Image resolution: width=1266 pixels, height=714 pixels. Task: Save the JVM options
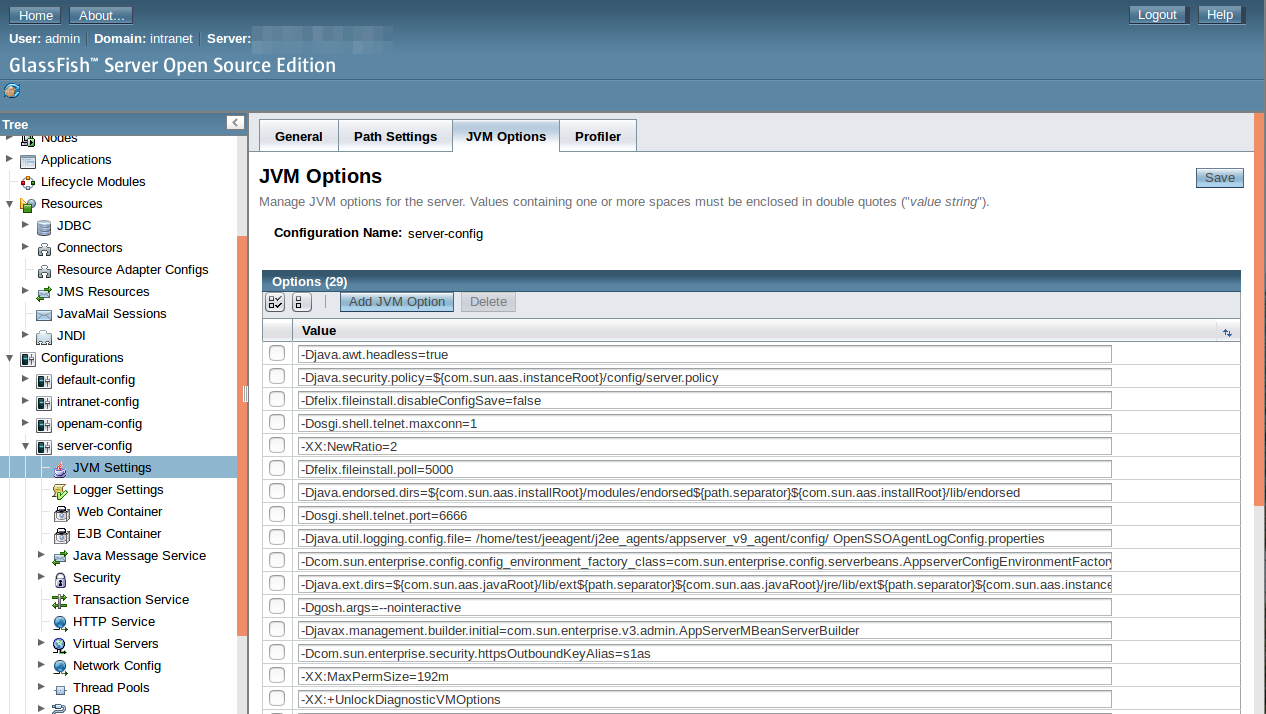click(x=1219, y=178)
